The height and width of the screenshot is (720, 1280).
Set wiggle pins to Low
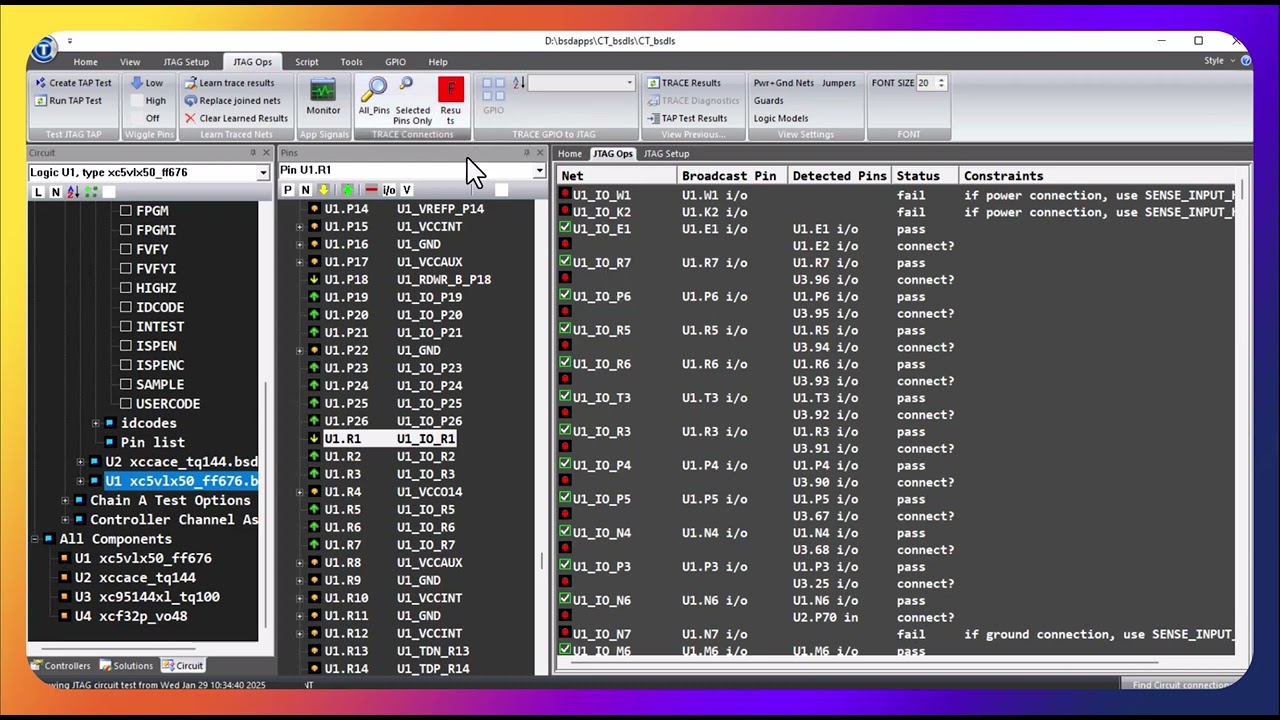[146, 83]
